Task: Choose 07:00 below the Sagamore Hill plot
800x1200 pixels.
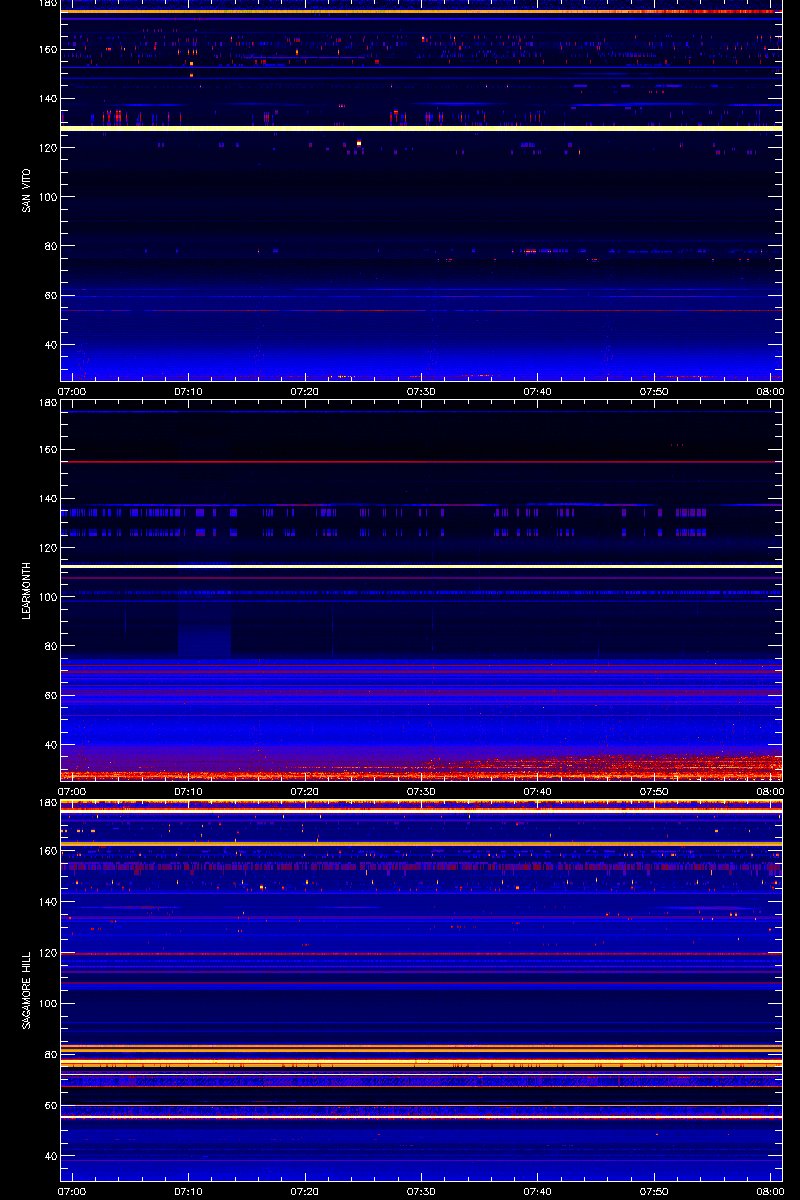Action: click(x=73, y=1191)
